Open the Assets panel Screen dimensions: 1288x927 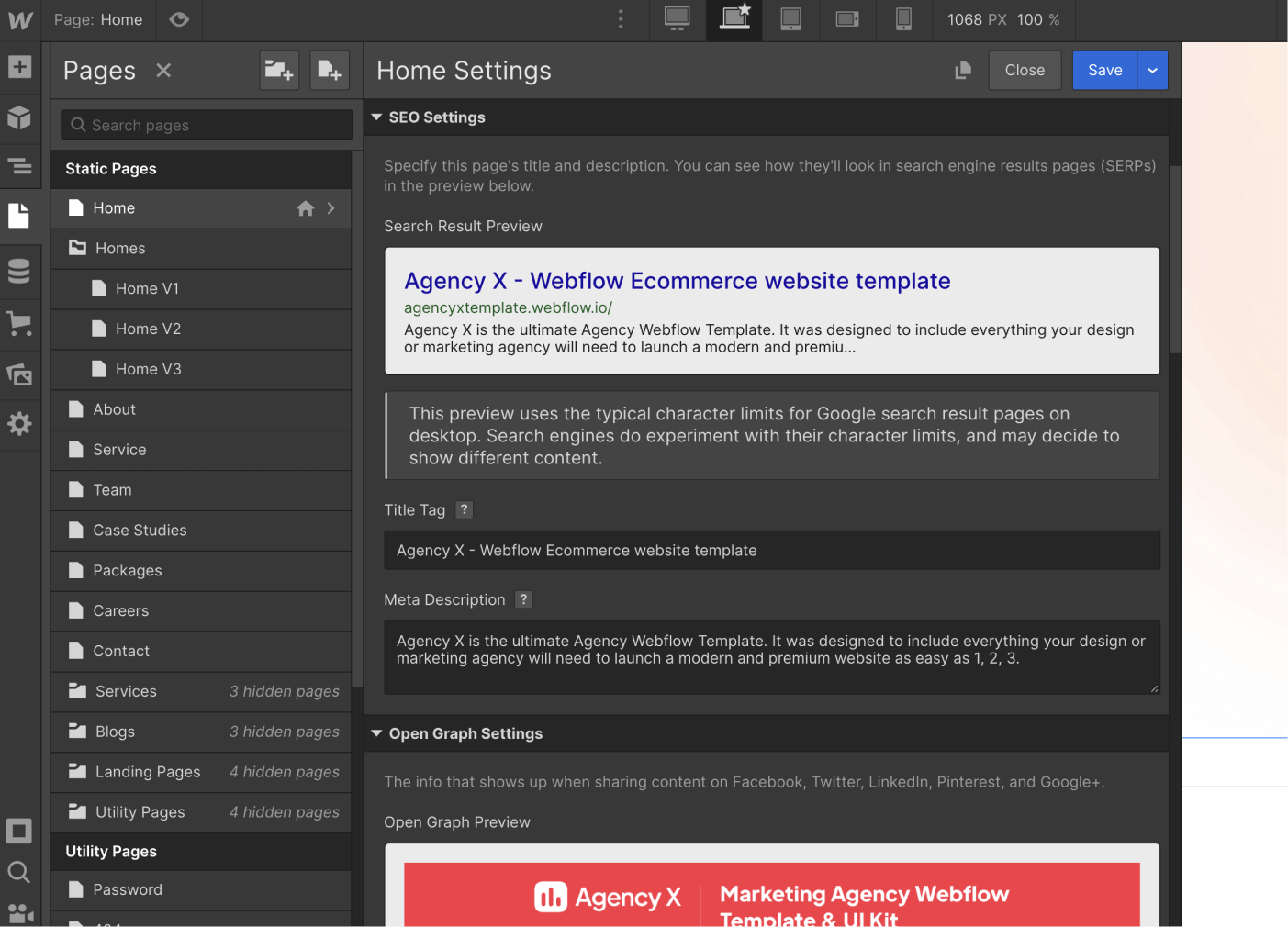click(20, 374)
